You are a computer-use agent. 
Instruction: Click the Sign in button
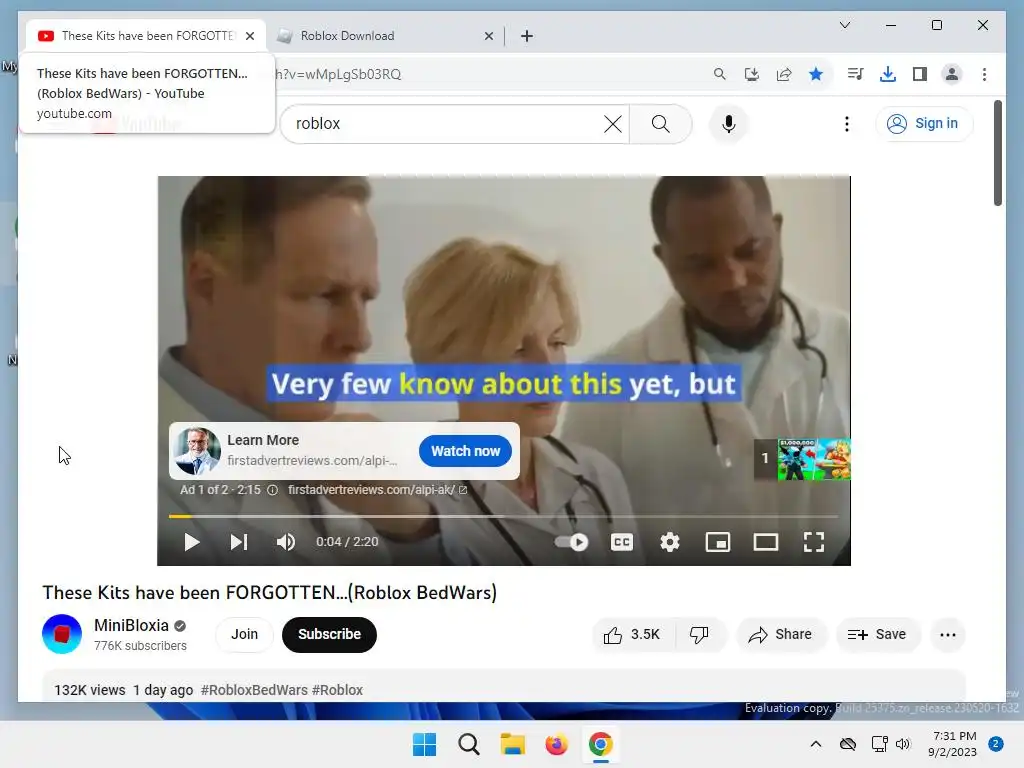[923, 123]
